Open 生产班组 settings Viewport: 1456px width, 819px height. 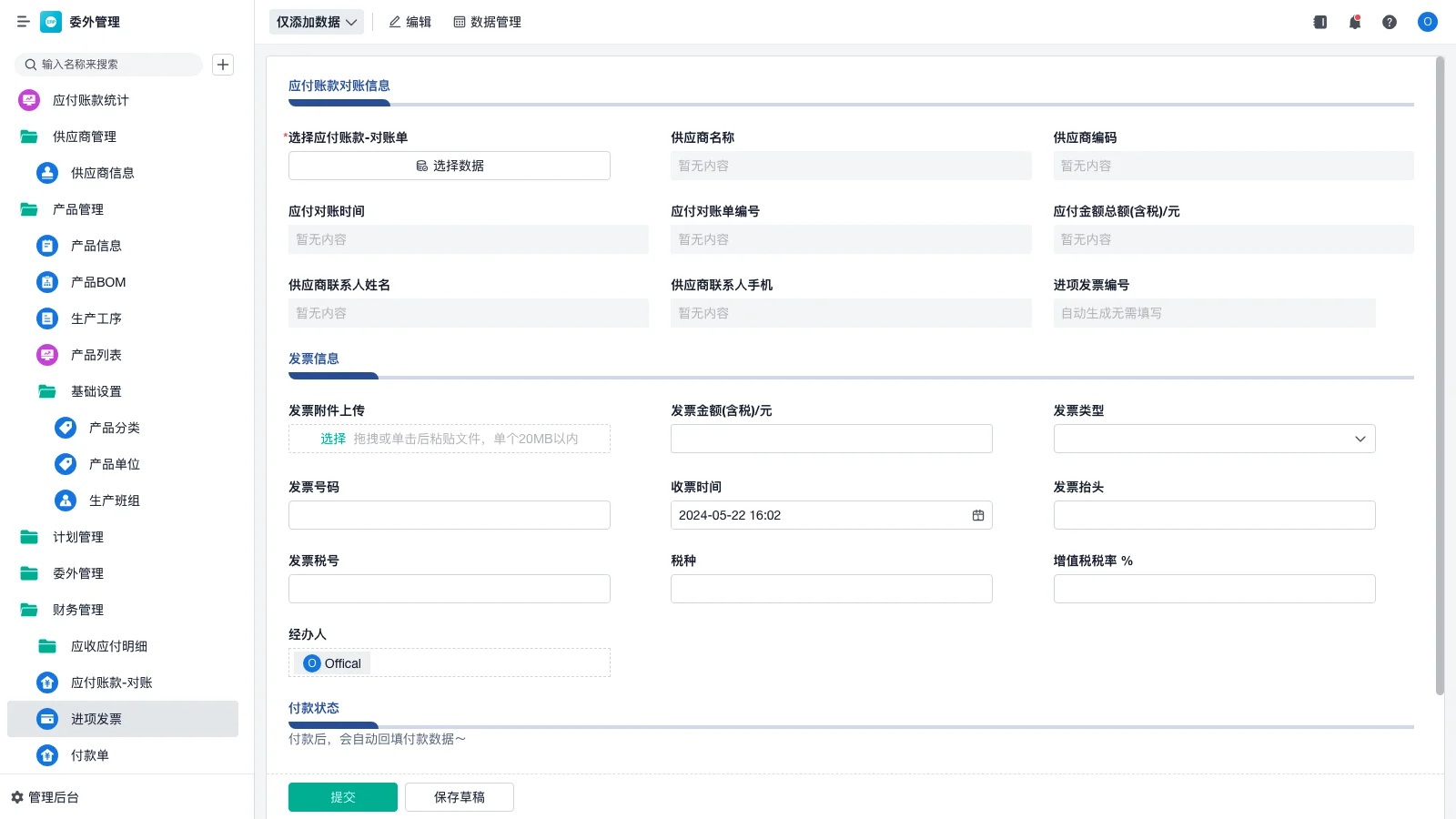tap(114, 500)
